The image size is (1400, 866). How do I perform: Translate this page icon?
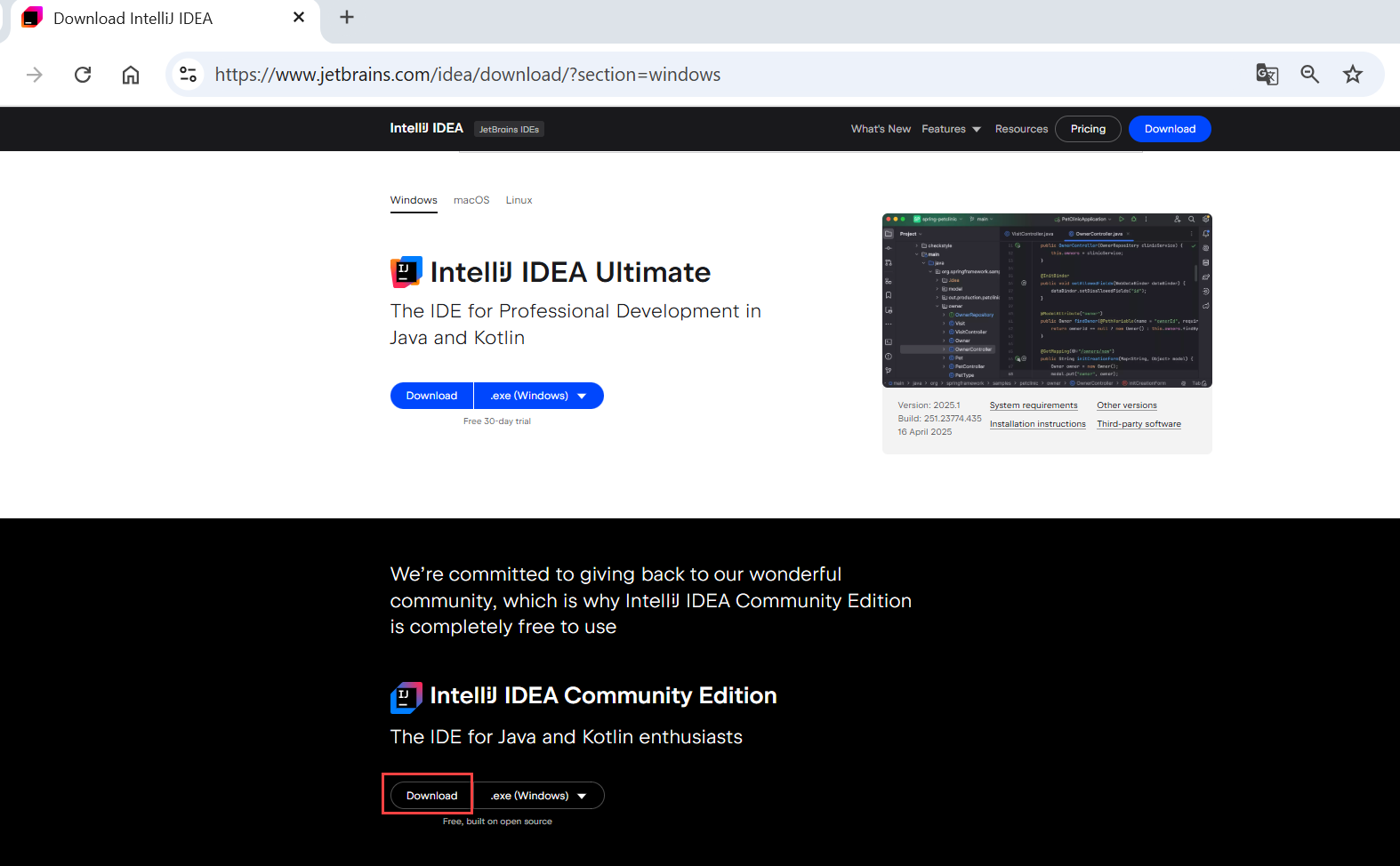(1267, 75)
